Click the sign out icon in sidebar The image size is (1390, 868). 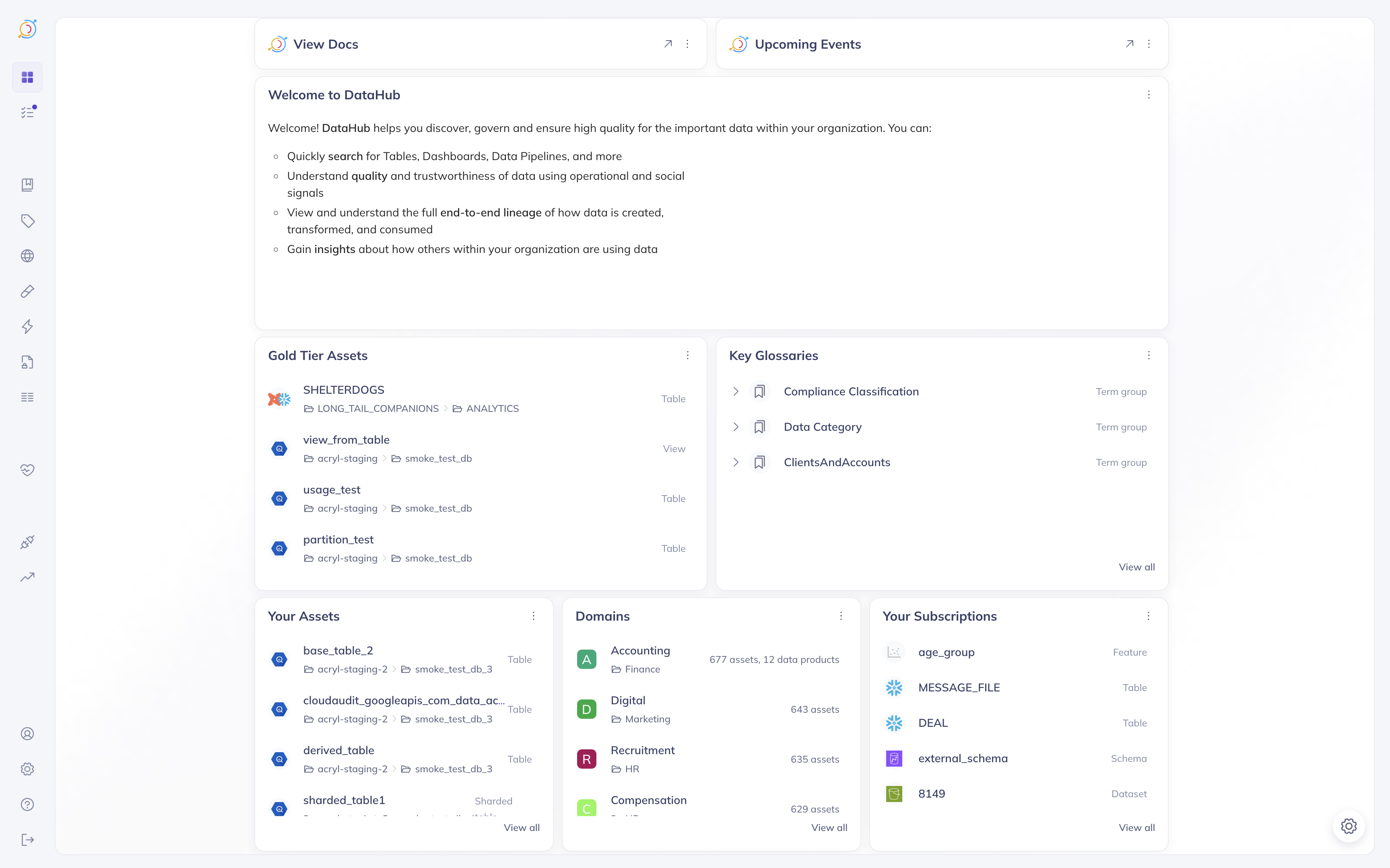coord(27,840)
